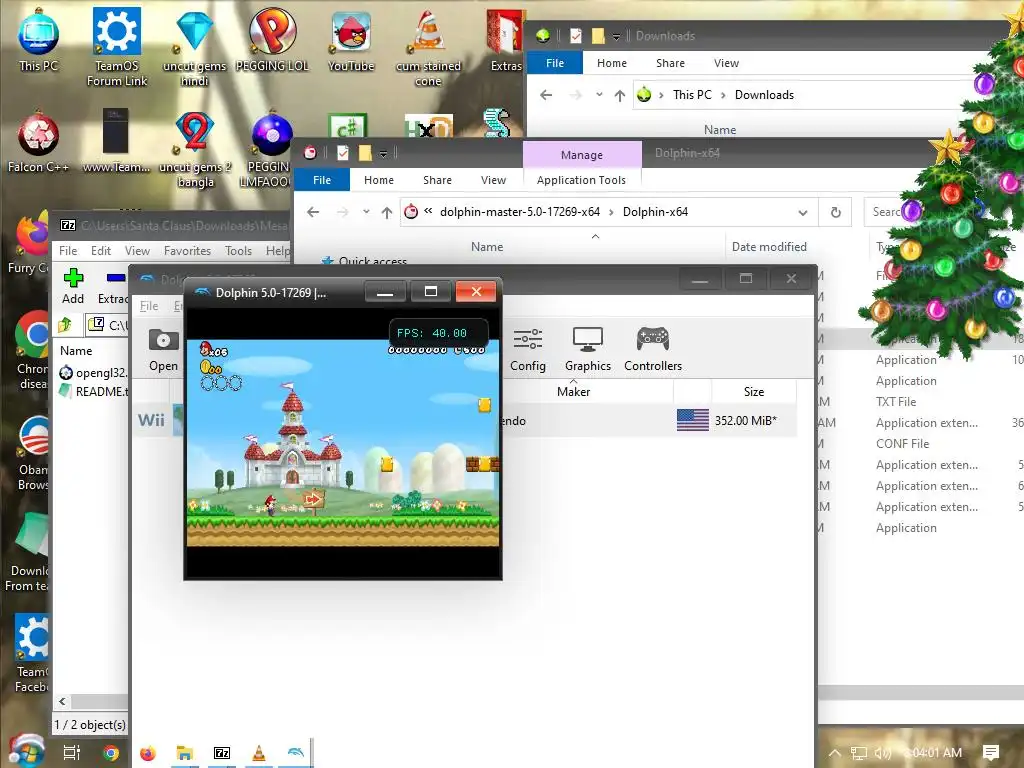Open File tab in Dolphin-x64 Explorer
Image resolution: width=1024 pixels, height=768 pixels.
tap(322, 180)
